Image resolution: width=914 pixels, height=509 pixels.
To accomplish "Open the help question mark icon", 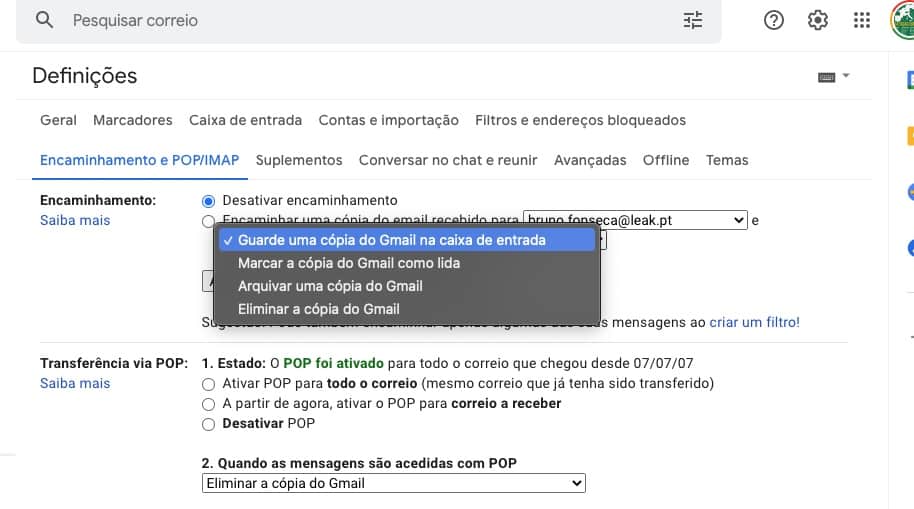I will pyautogui.click(x=774, y=20).
